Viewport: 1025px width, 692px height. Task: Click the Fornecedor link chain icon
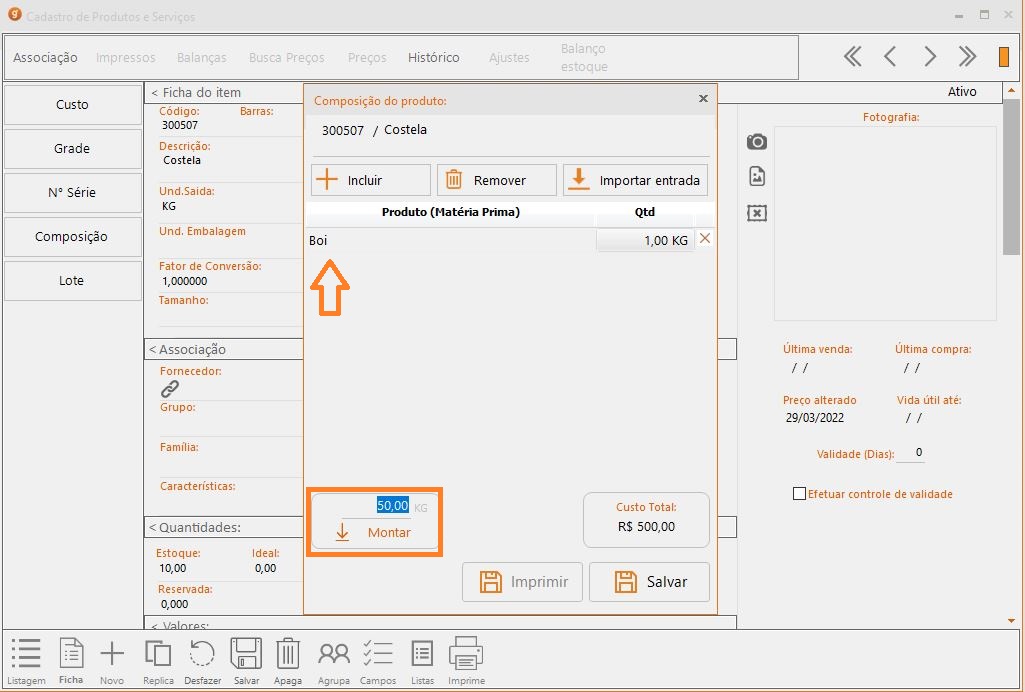point(169,389)
